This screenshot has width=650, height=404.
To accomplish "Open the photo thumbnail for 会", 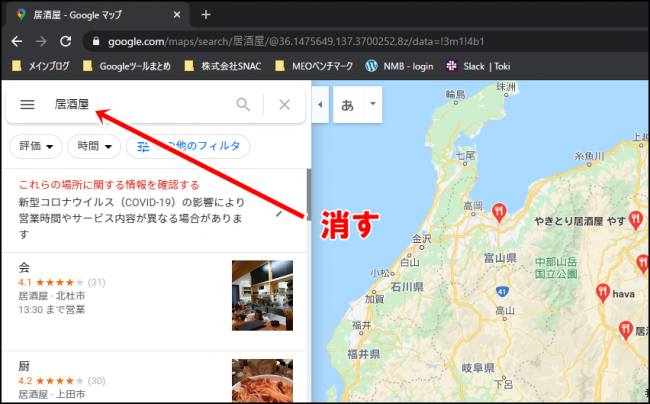I will (262, 295).
